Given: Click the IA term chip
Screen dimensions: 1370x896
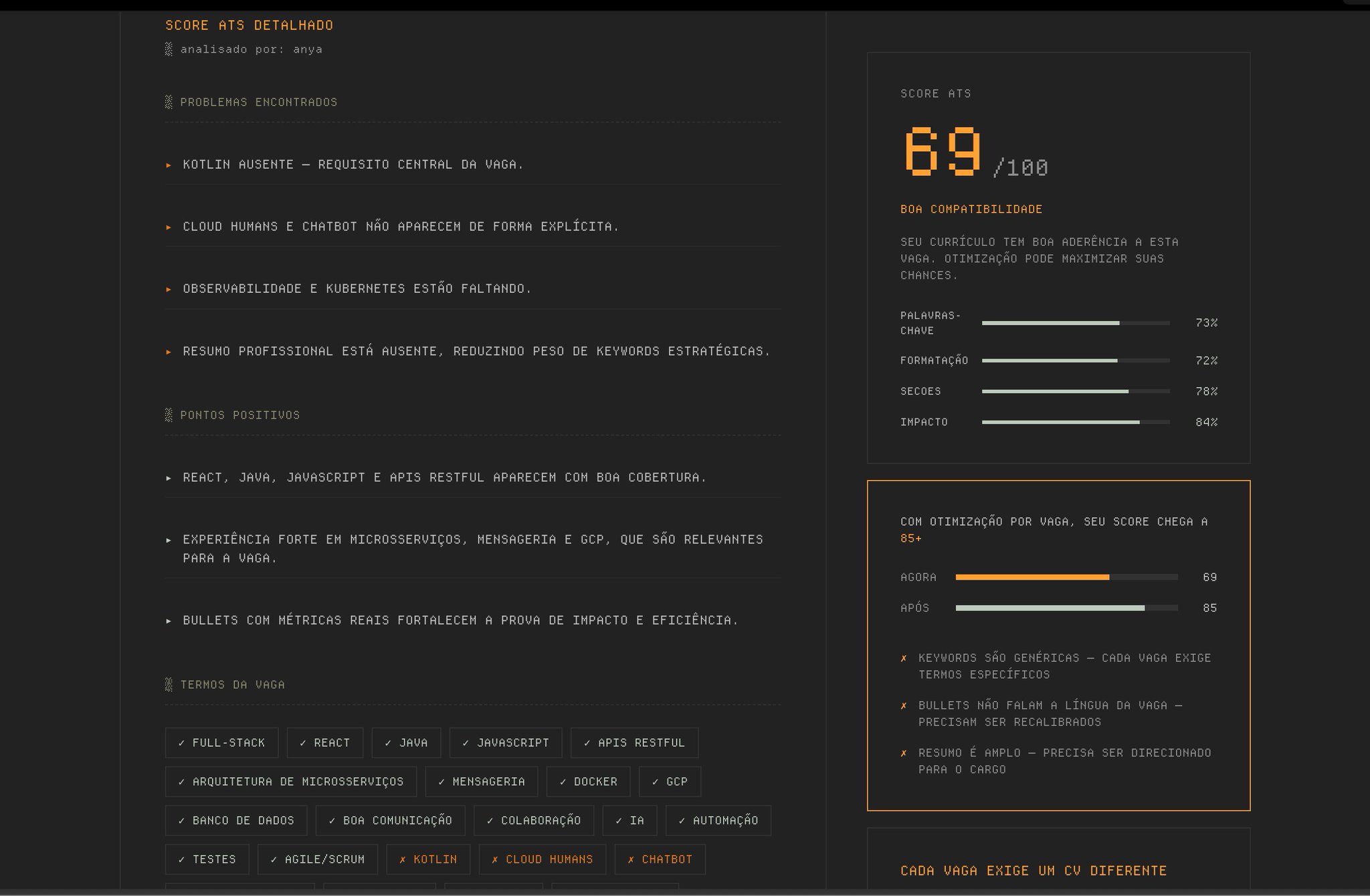Looking at the screenshot, I should point(629,820).
